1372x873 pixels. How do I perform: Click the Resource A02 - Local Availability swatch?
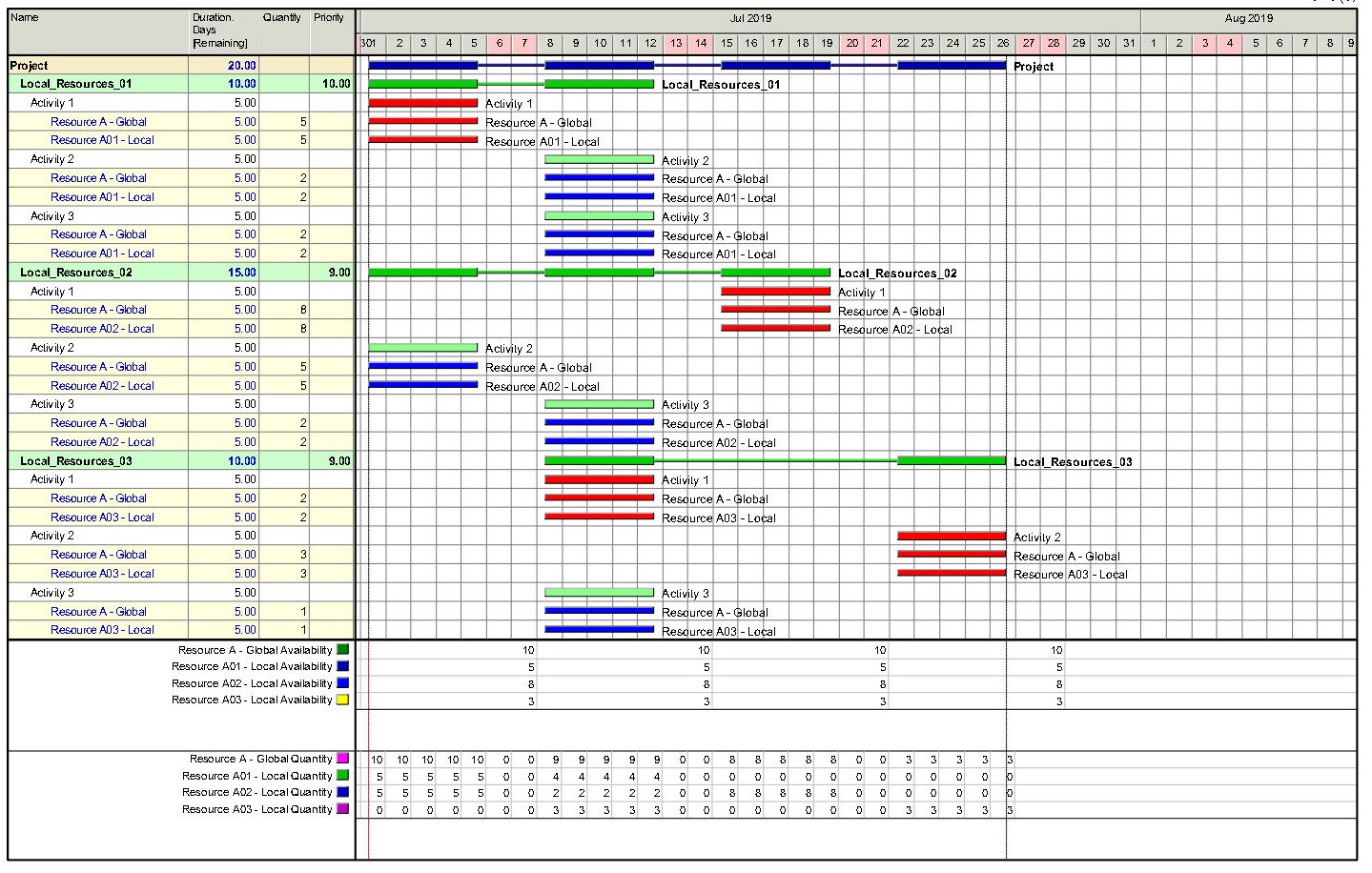pos(343,683)
